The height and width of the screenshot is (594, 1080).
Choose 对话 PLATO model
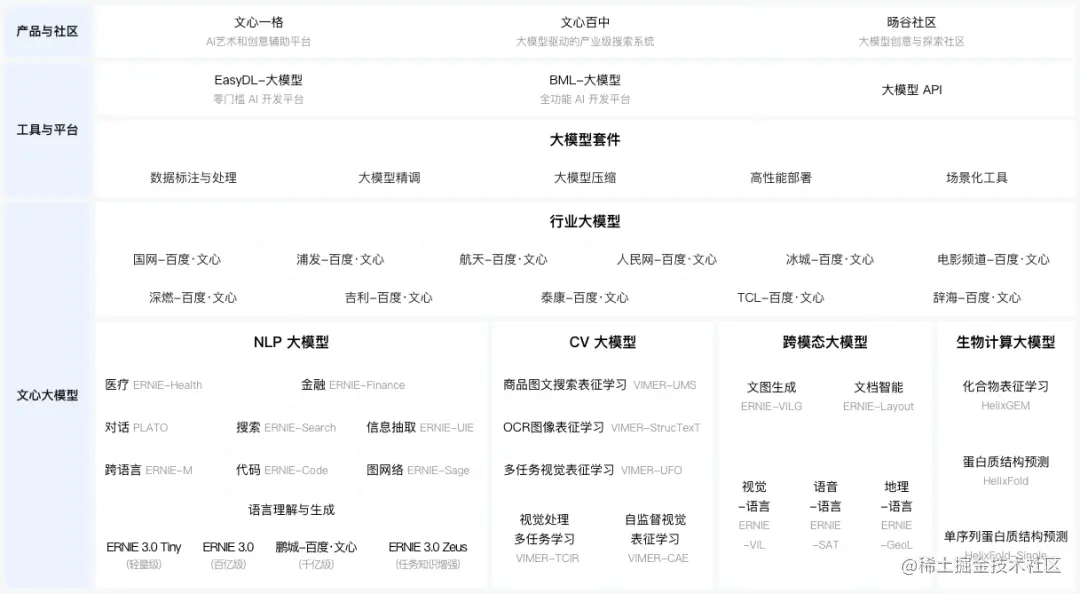(x=136, y=427)
